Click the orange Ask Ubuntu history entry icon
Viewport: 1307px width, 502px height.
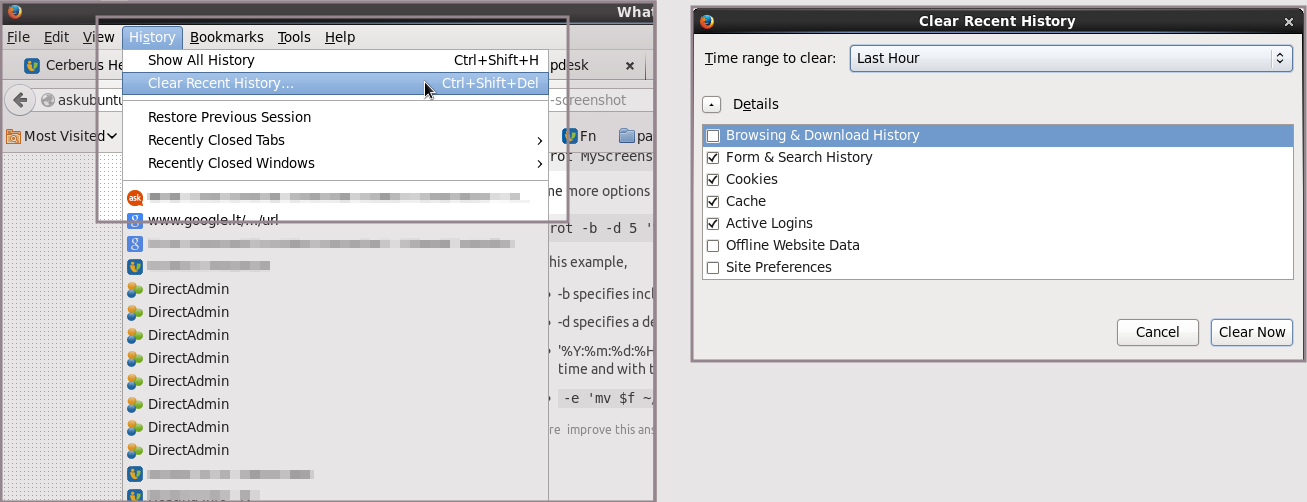coord(135,198)
